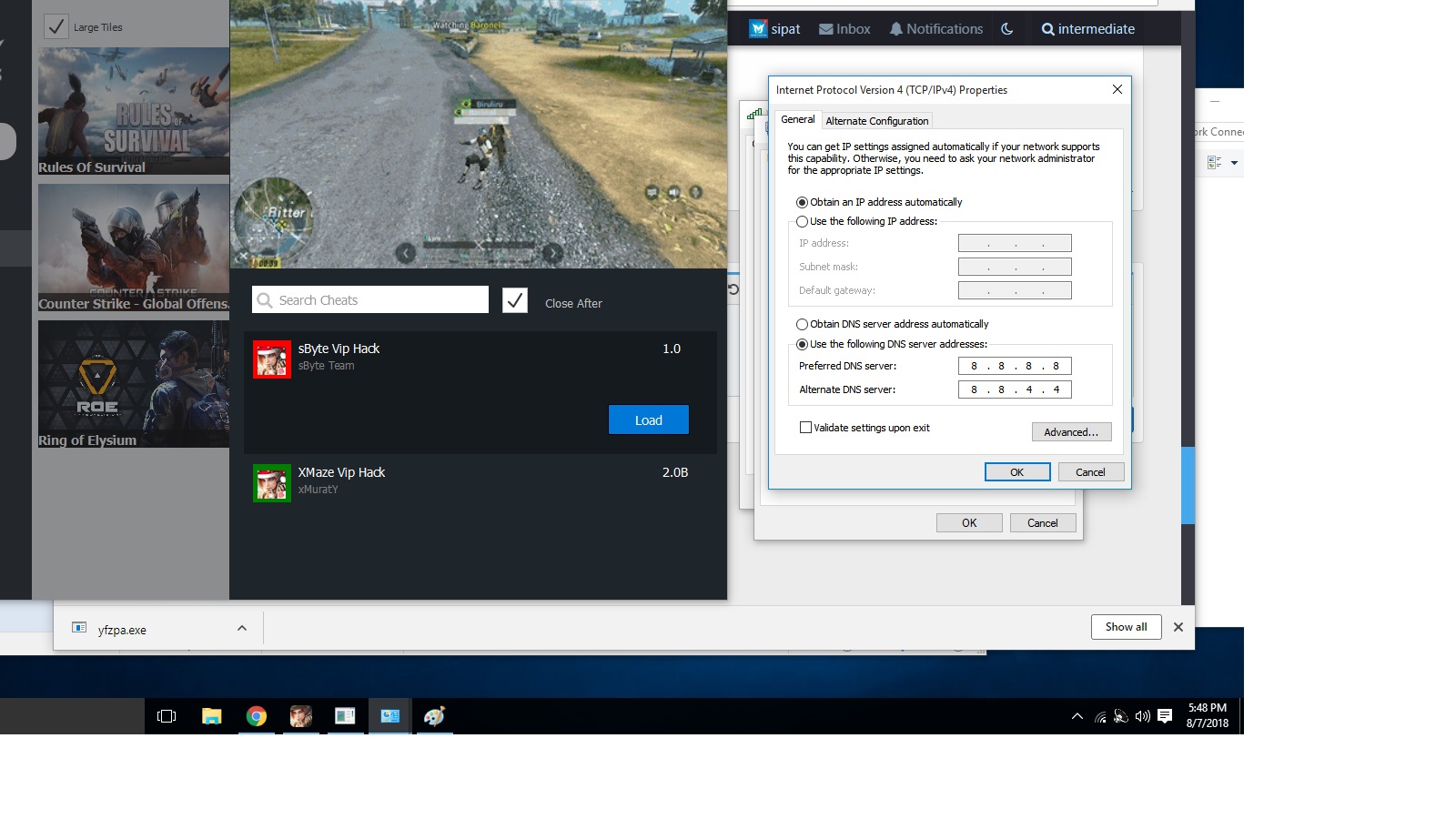Click the taskbar clock showing 5:48 PM
Screen dimensions: 1456x819
(x=1208, y=715)
